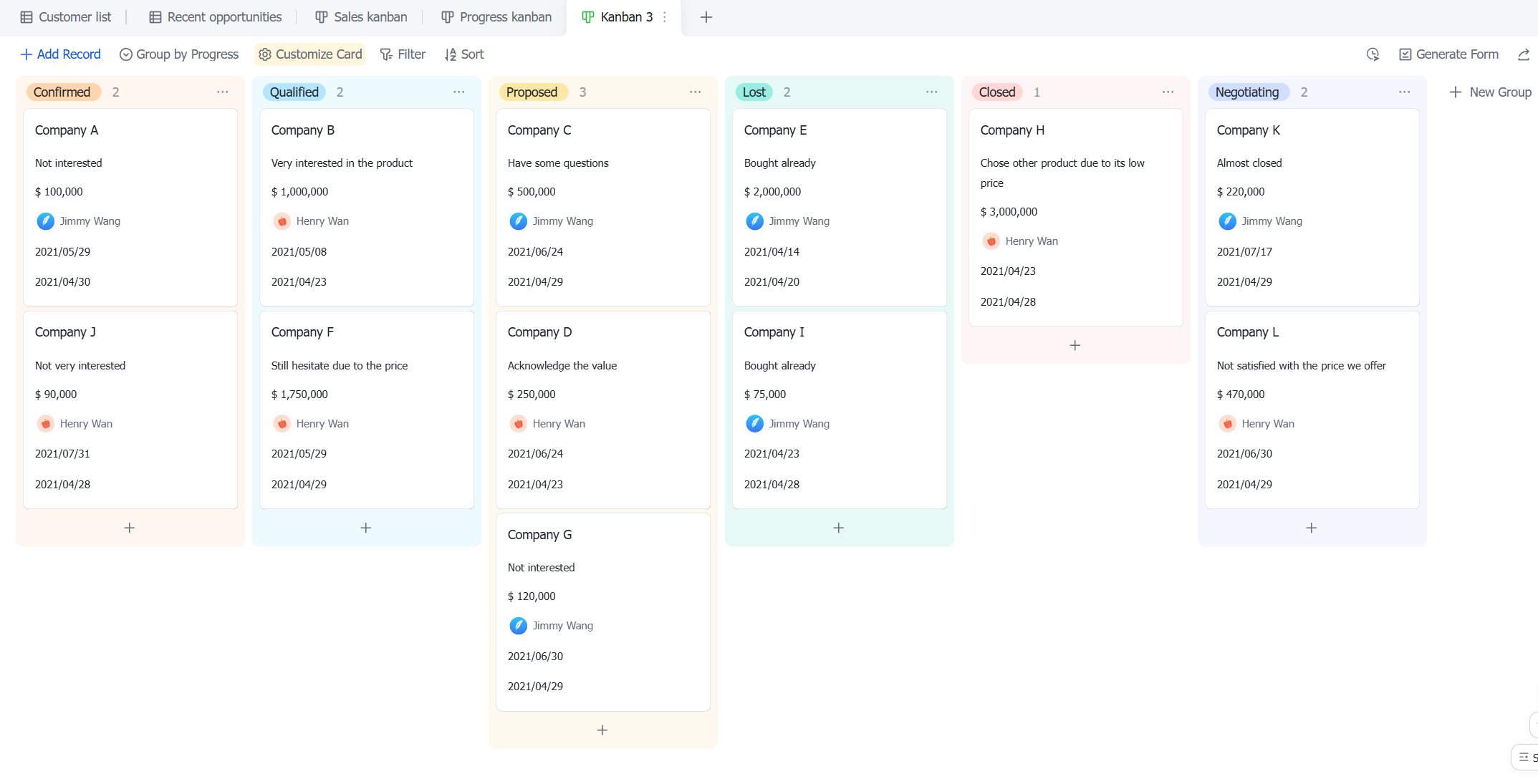
Task: Add a new view with the plus icon
Action: coord(706,17)
